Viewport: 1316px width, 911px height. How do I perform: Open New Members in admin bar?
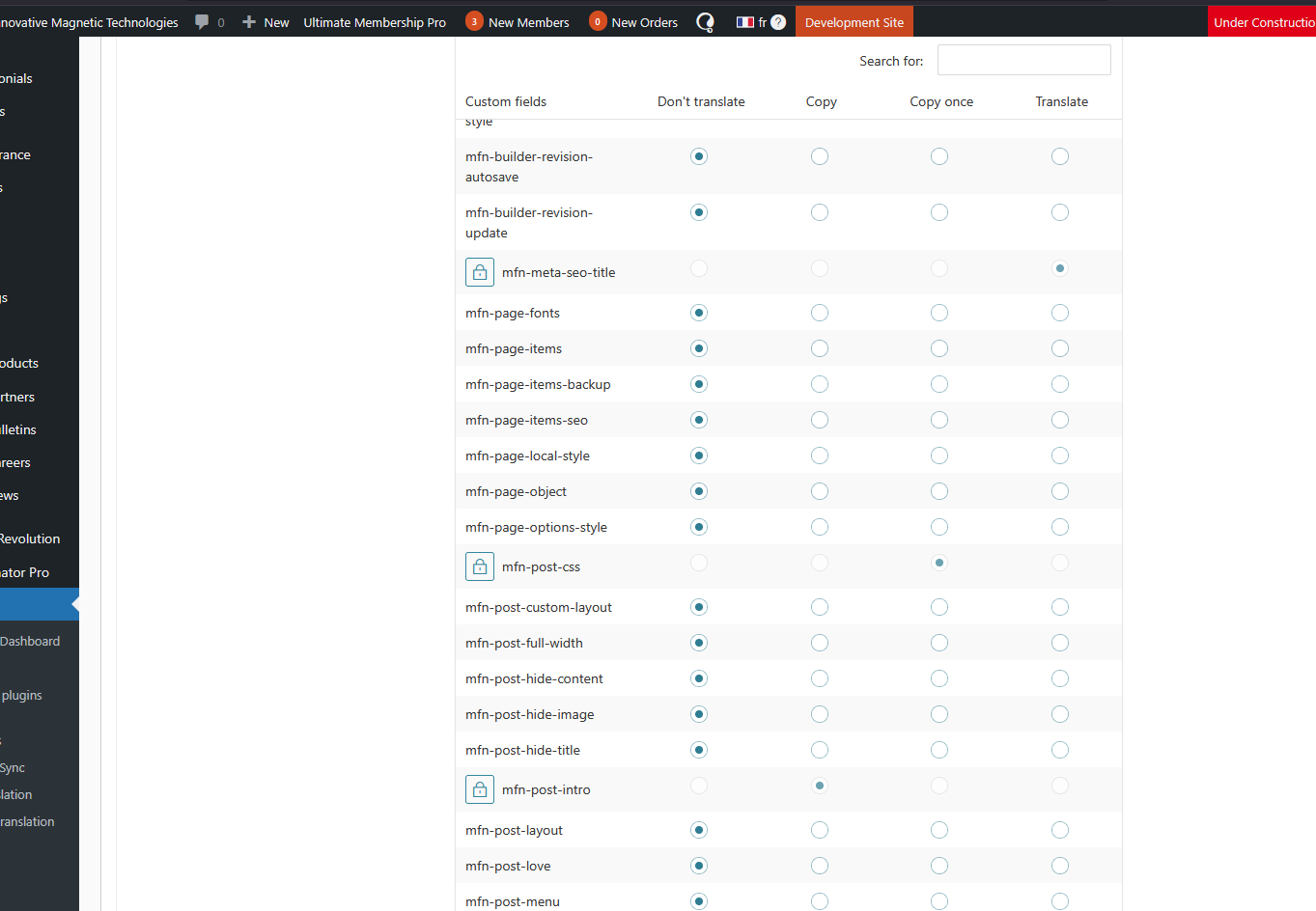coord(518,22)
